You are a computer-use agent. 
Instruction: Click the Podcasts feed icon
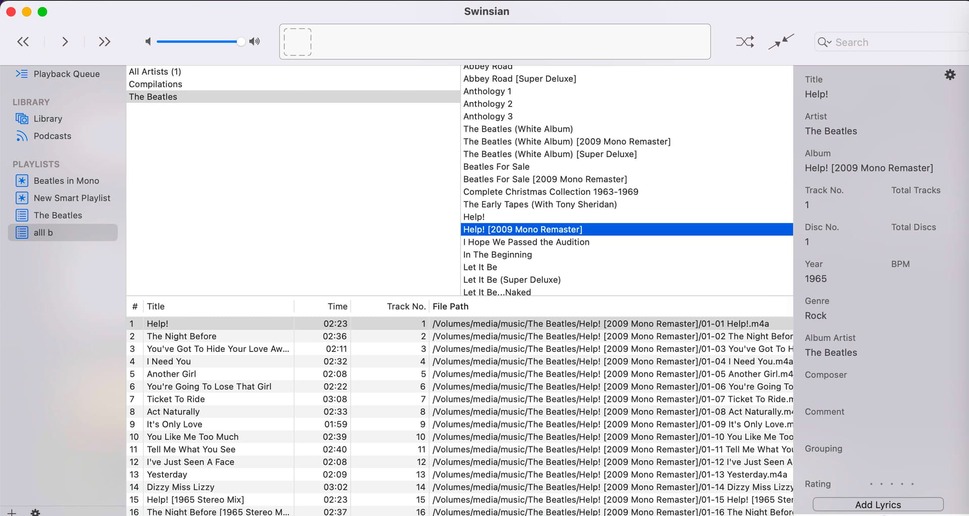pyautogui.click(x=22, y=136)
